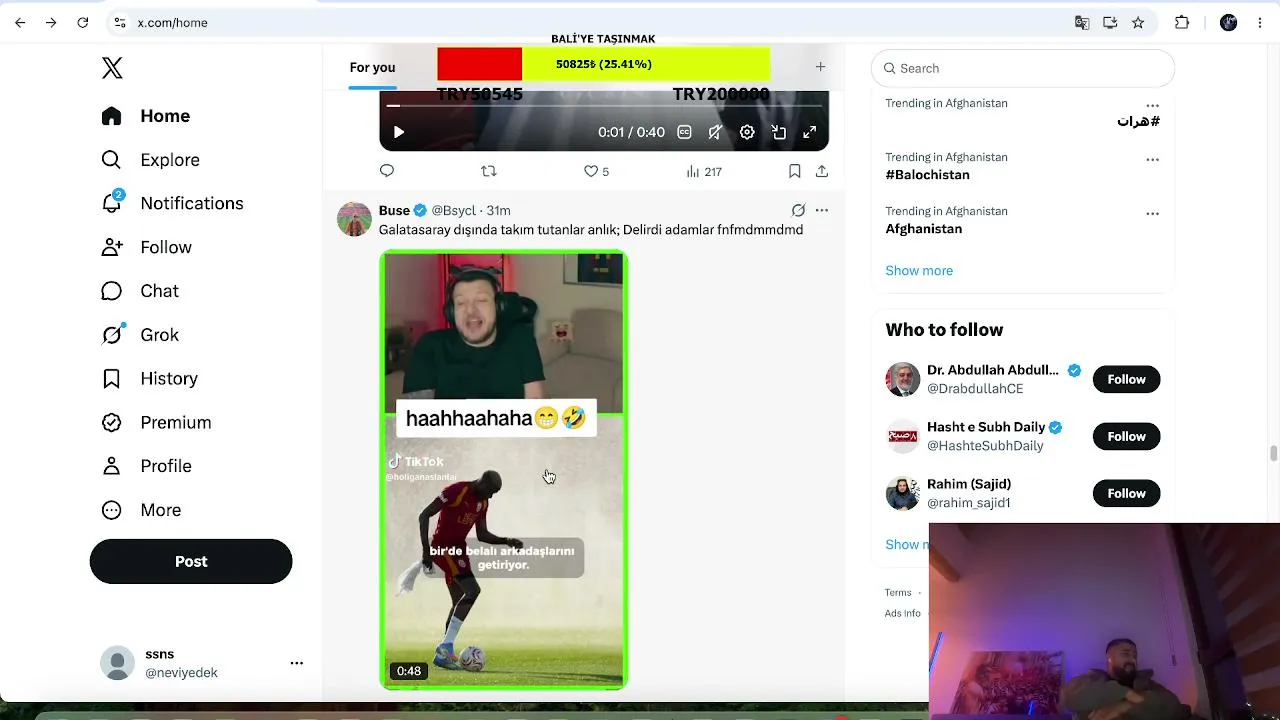The height and width of the screenshot is (720, 1280).
Task: Open more options for the #هرات trend
Action: pos(1152,105)
